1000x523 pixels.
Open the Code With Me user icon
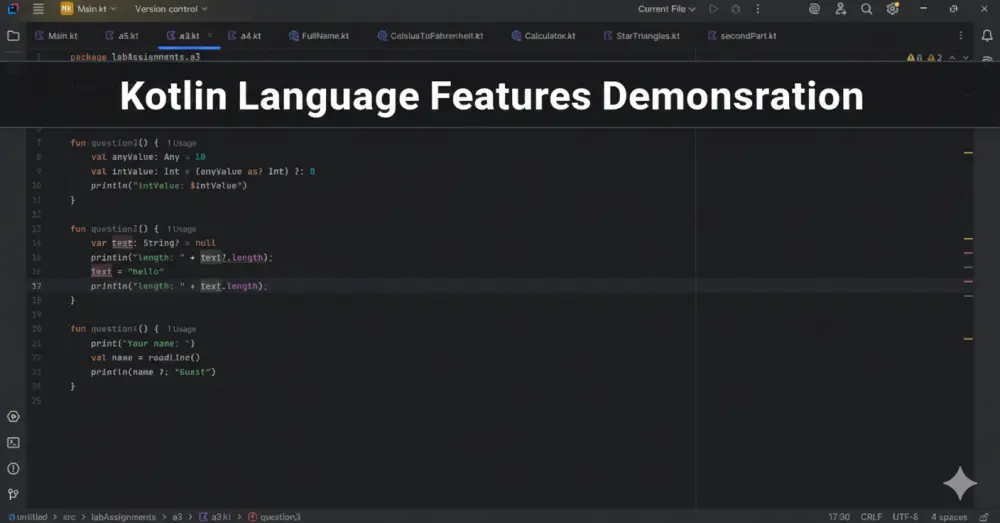click(841, 9)
